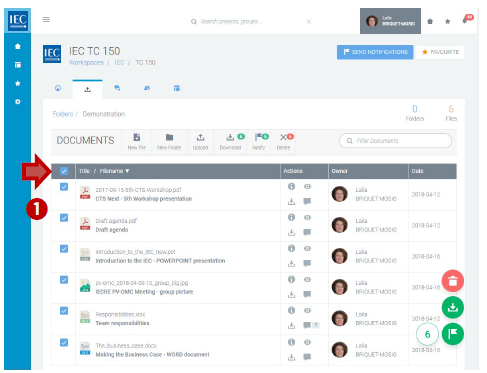
Task: Uncheck the Team responsibilities checkbox
Action: [64, 311]
